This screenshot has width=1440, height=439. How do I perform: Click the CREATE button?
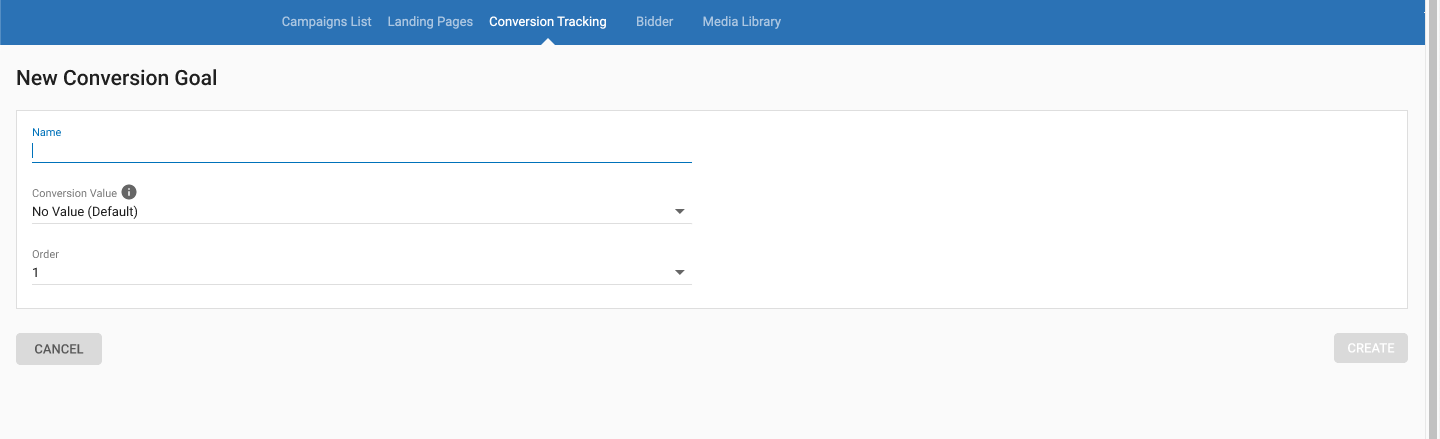[x=1370, y=348]
